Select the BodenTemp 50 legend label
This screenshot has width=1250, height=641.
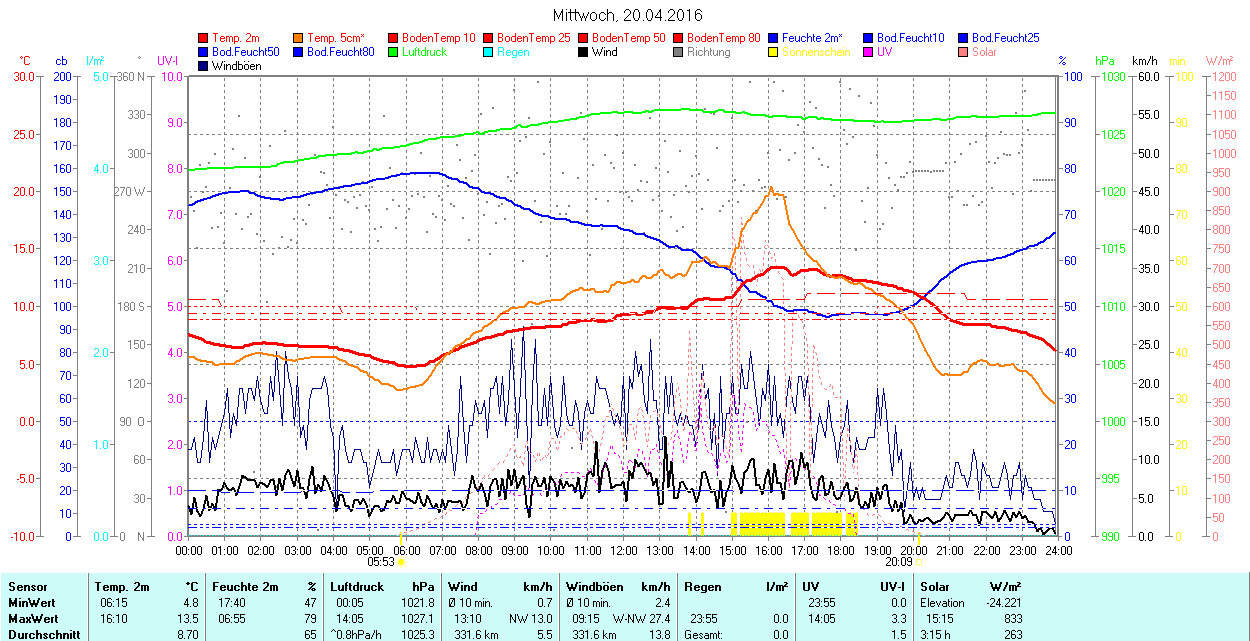coord(628,37)
